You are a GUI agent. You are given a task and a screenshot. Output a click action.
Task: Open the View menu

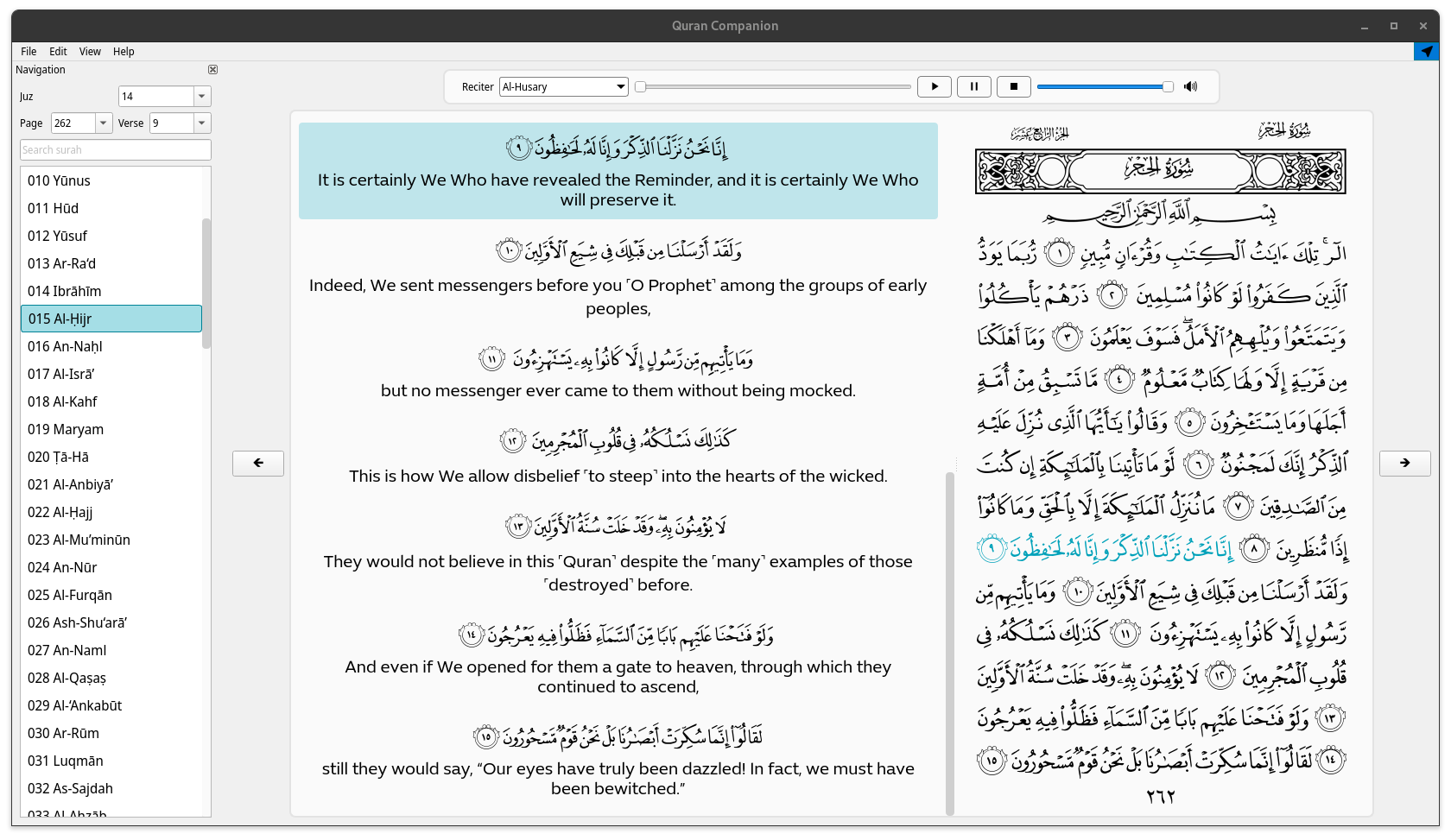(x=90, y=52)
